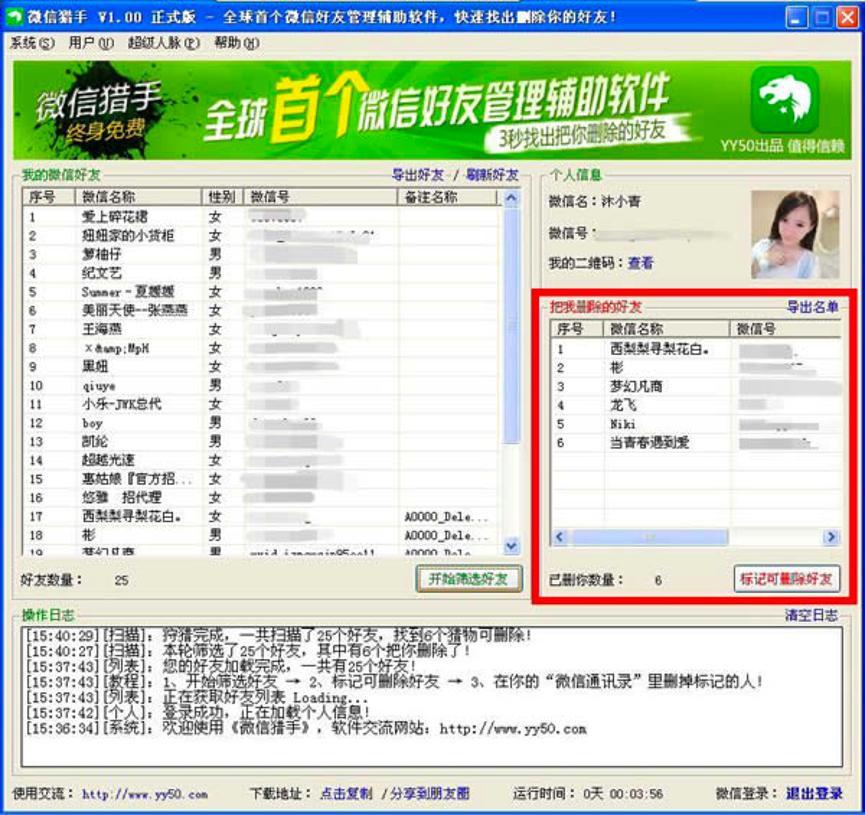Click the 导出名单 link
Screen dimensions: 865x815
pyautogui.click(x=812, y=307)
